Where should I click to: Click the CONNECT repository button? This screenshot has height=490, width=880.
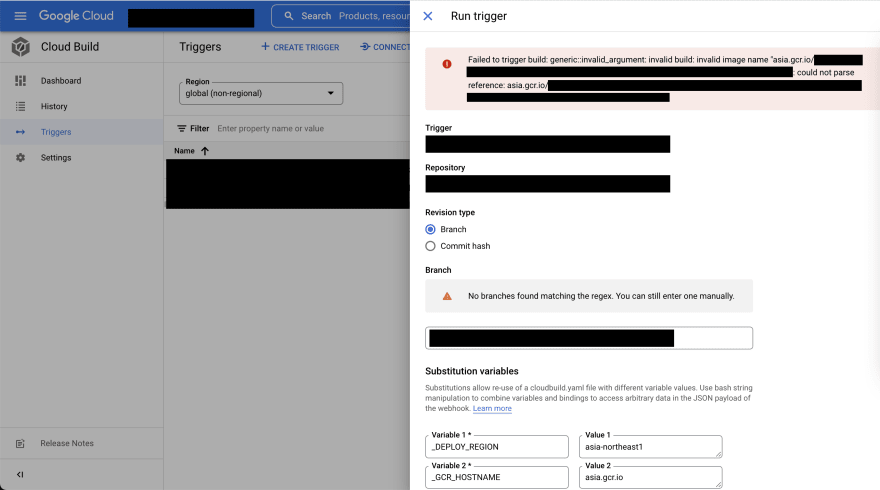(x=385, y=47)
